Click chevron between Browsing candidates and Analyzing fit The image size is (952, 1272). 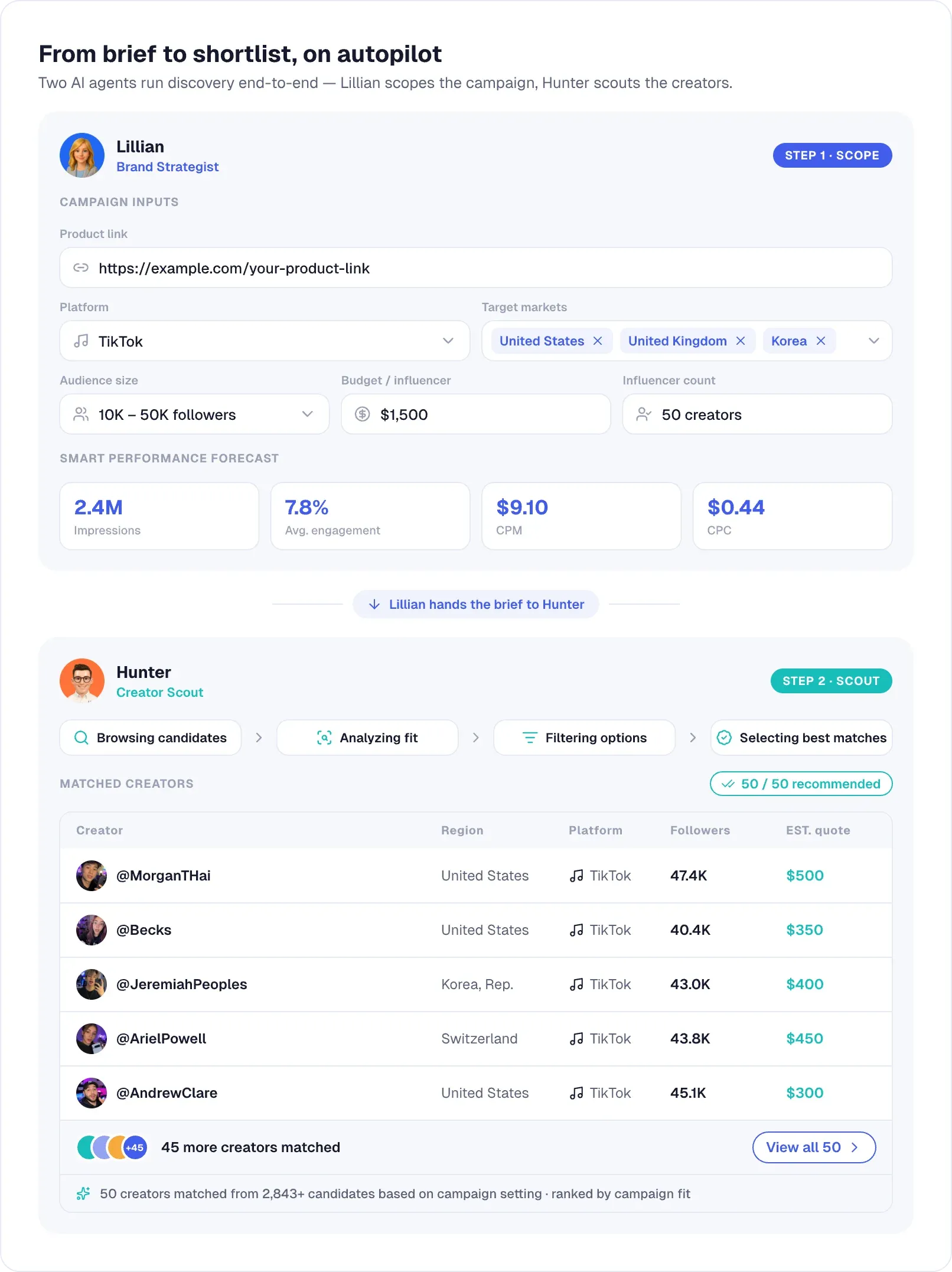pyautogui.click(x=259, y=738)
